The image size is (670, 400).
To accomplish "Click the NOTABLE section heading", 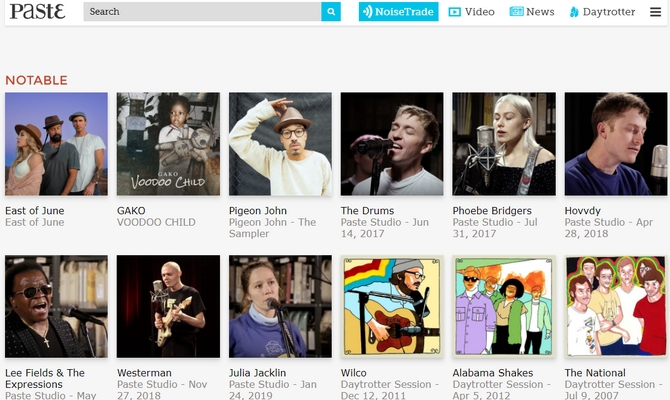I will click(36, 80).
